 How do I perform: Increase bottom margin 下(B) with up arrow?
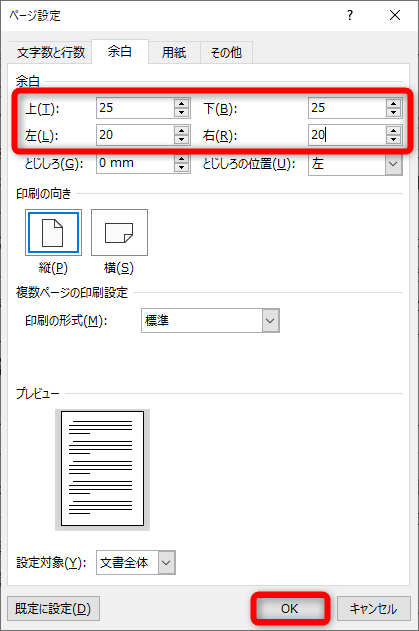click(393, 103)
